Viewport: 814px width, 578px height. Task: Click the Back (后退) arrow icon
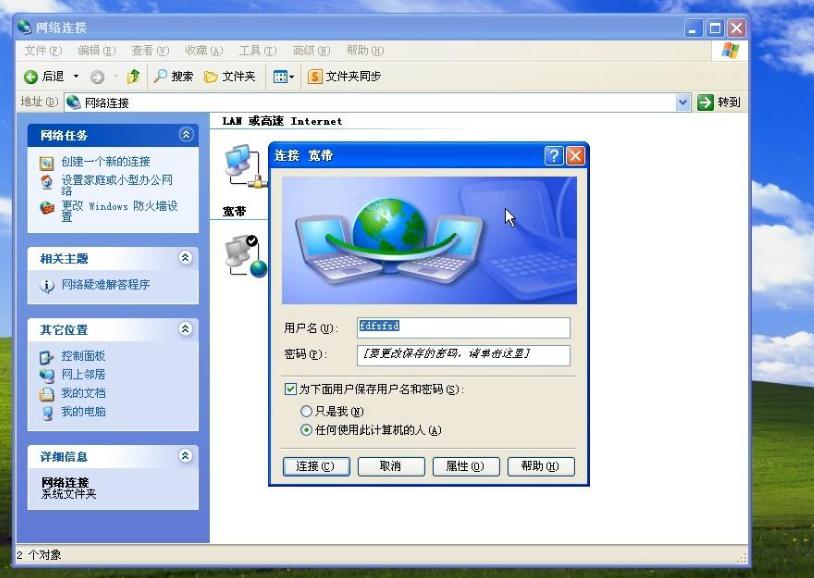pos(31,77)
